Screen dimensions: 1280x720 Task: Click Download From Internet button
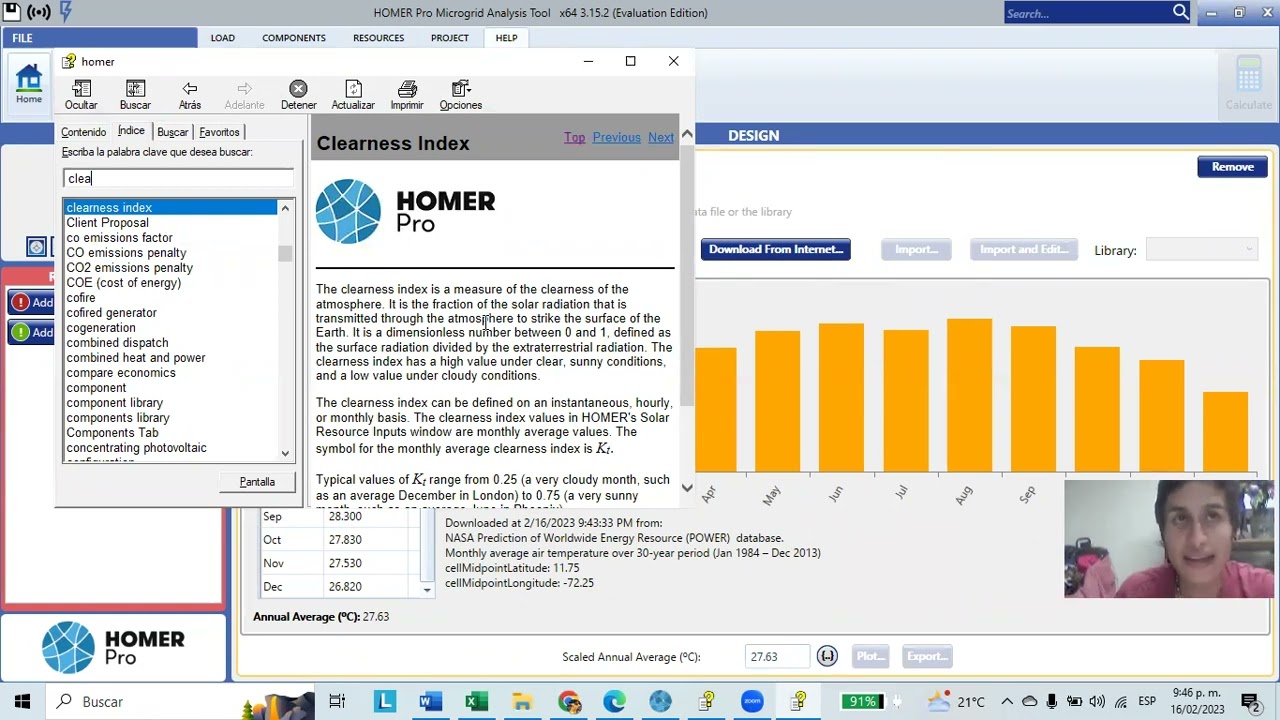(x=776, y=249)
